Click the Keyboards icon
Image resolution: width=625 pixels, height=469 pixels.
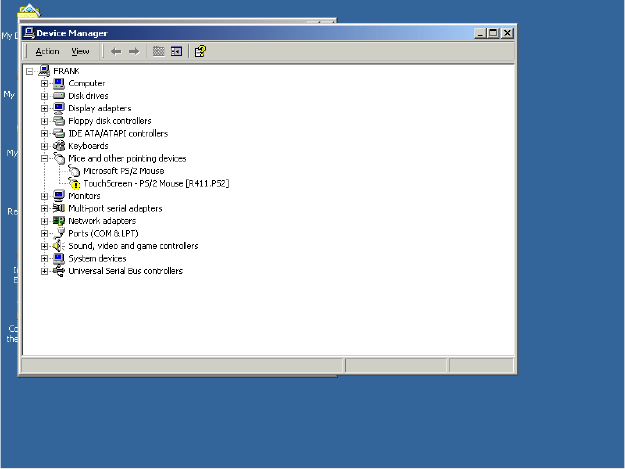point(59,146)
